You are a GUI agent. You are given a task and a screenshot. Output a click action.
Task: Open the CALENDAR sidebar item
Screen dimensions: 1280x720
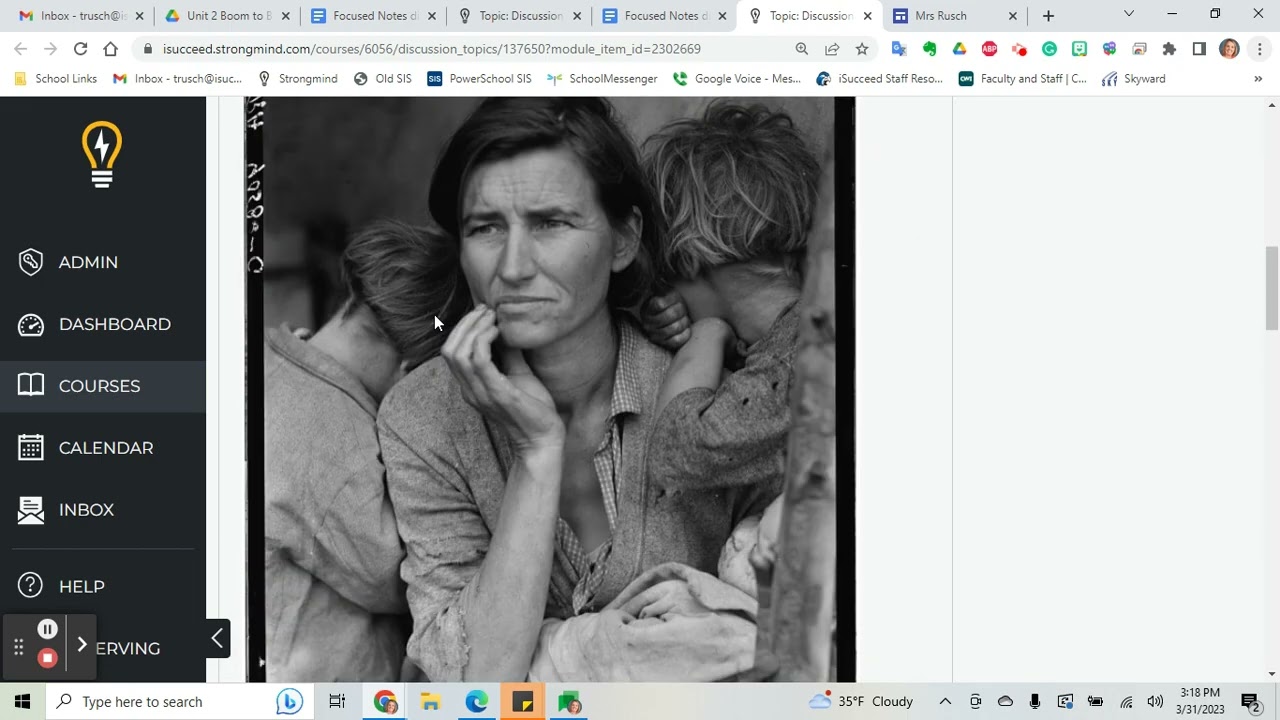click(x=85, y=448)
